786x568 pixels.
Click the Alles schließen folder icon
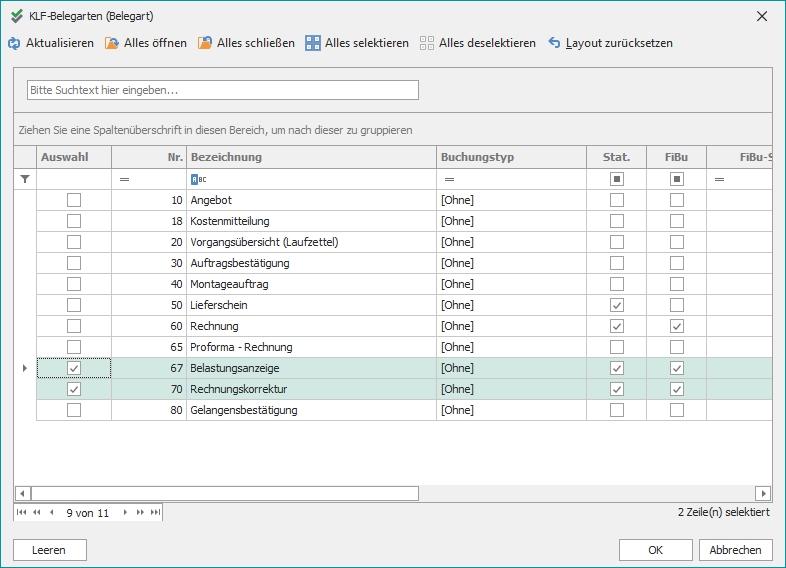(205, 43)
